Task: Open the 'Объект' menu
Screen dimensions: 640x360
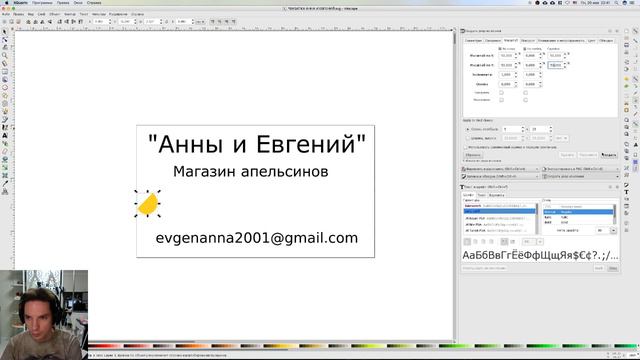Action: [x=54, y=14]
